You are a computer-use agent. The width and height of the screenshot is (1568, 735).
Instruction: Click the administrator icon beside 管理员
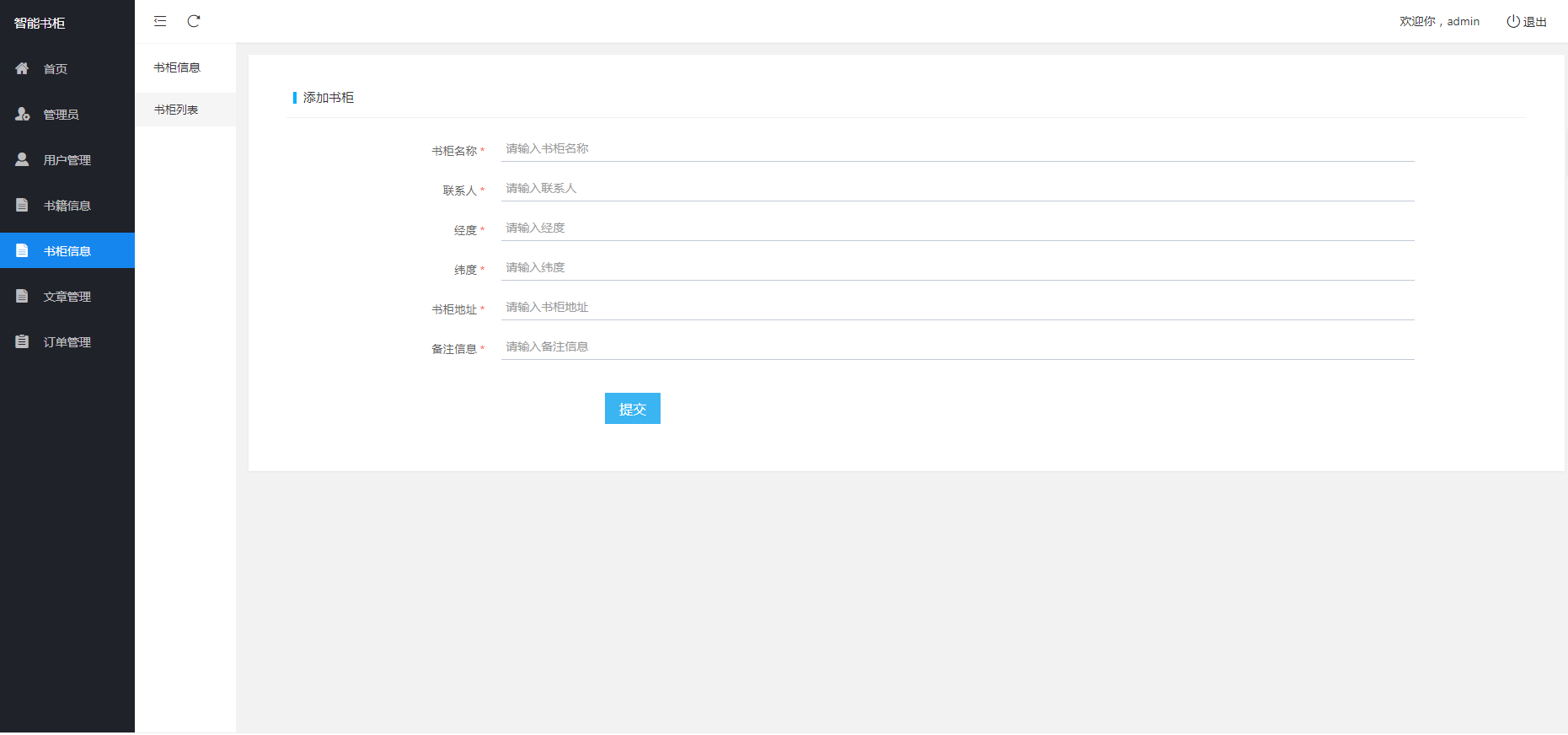point(23,114)
